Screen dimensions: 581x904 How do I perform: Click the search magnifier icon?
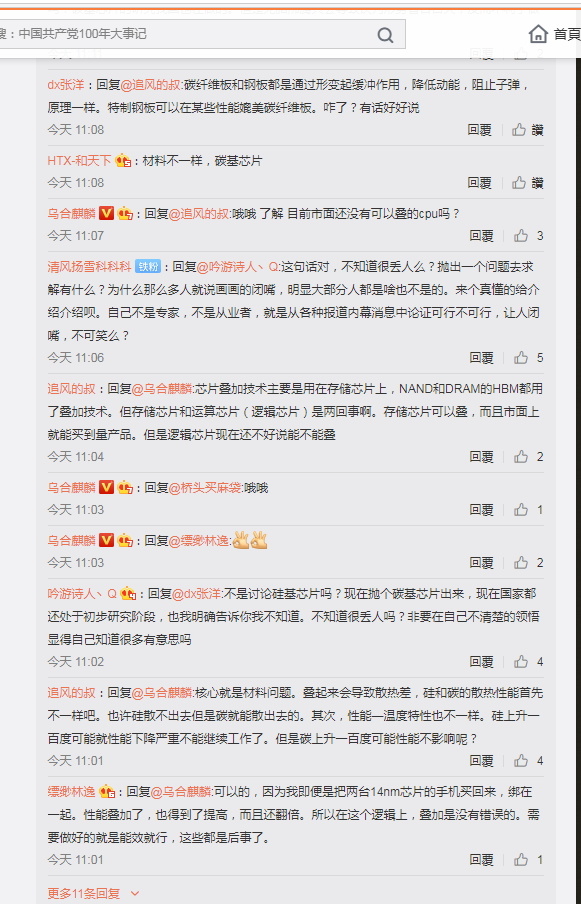point(385,35)
